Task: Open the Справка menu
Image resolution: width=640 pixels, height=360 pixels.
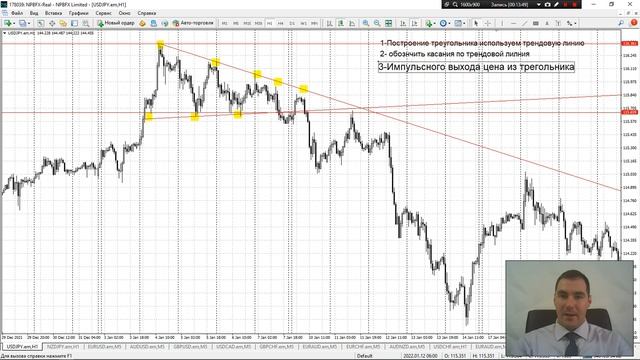Action: click(x=147, y=13)
